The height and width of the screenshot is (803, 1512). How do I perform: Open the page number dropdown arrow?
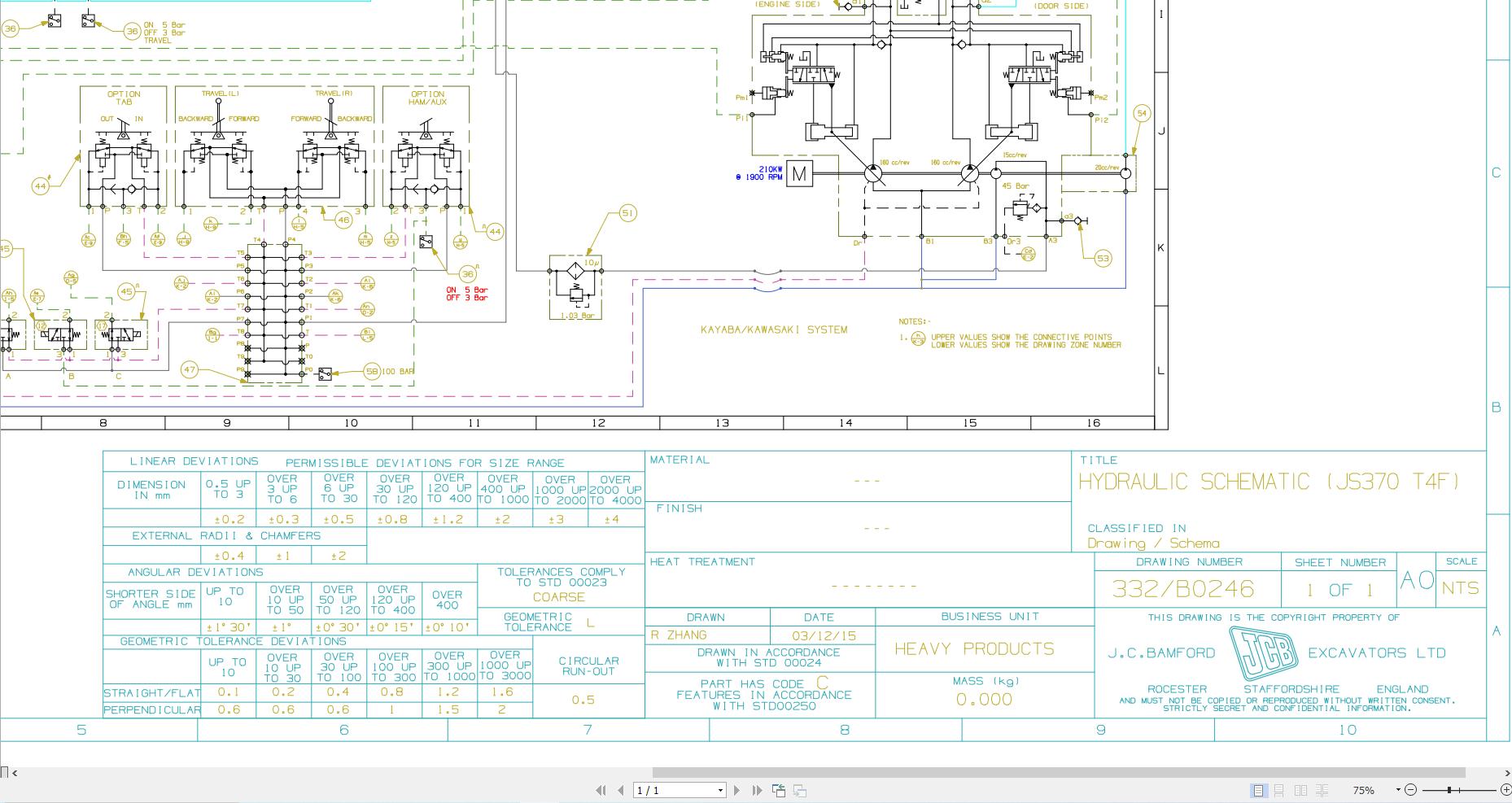pos(719,790)
